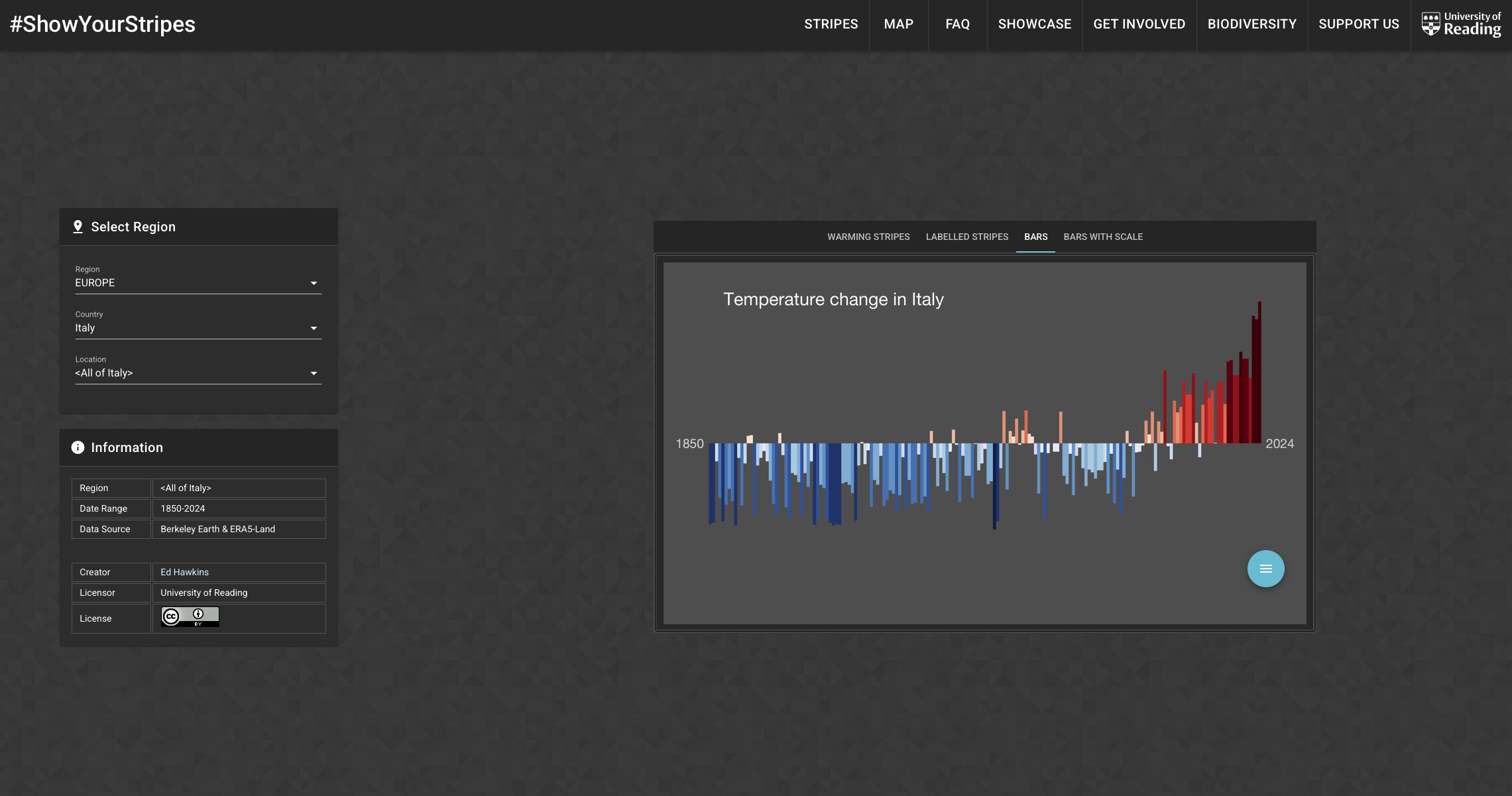The image size is (1512, 796).
Task: Click the Information circle icon
Action: click(x=78, y=447)
